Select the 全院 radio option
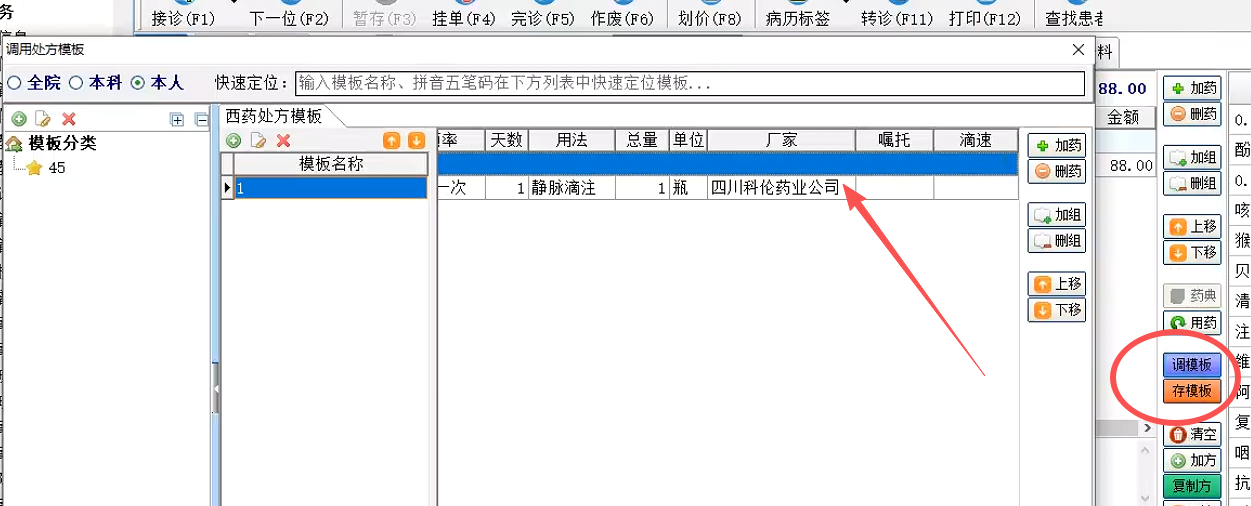Screen dimensions: 1251x506 click(x=15, y=83)
